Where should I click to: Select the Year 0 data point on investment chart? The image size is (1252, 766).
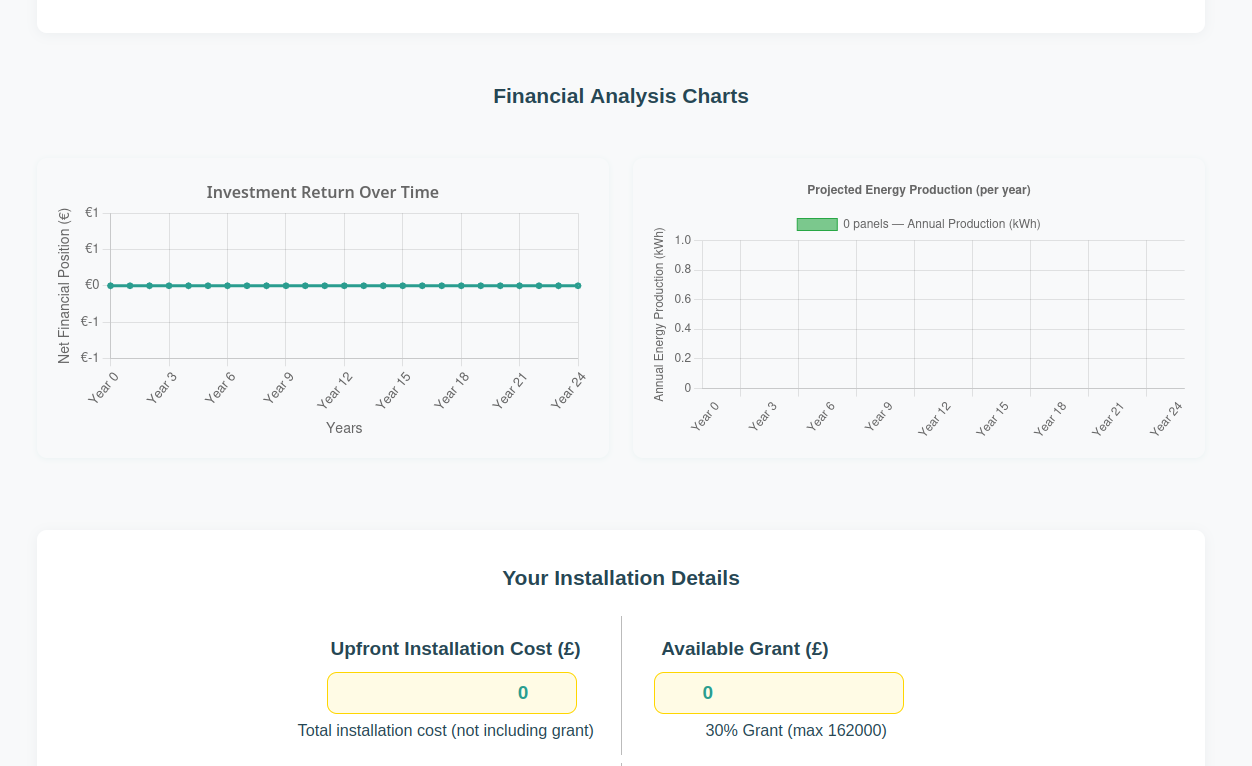108,285
